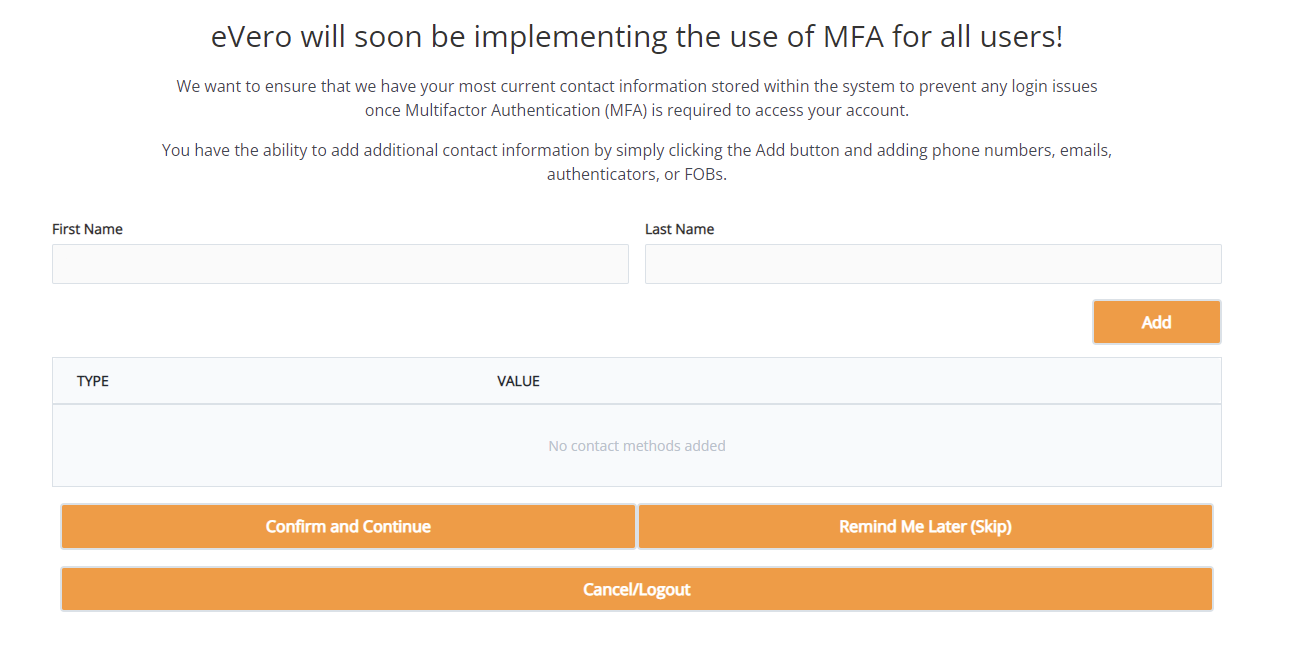
Task: Focus the Last Name text box
Action: tap(932, 264)
